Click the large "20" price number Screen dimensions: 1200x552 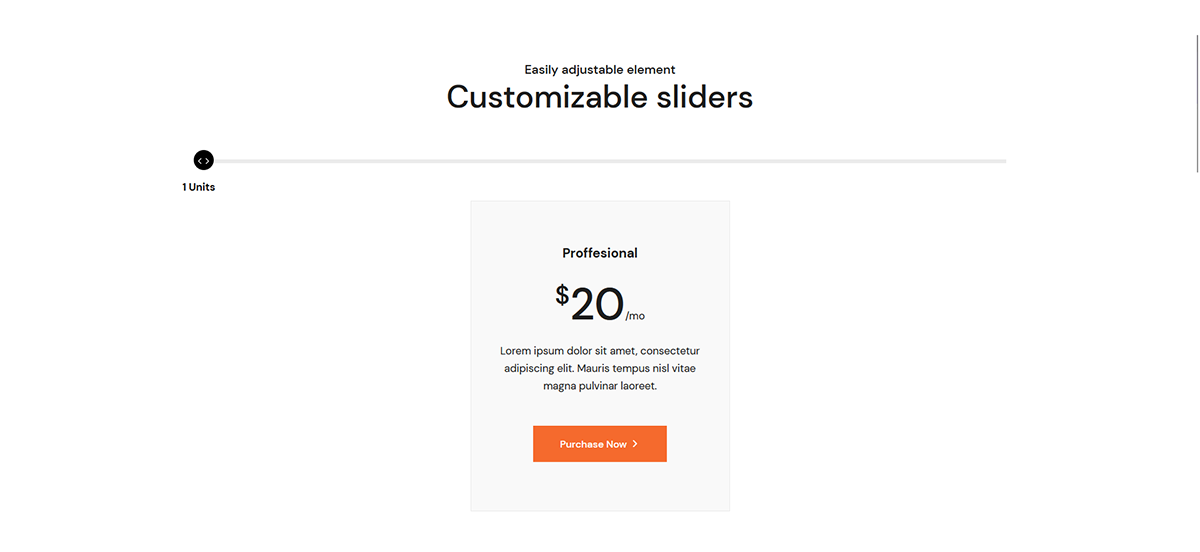tap(597, 304)
